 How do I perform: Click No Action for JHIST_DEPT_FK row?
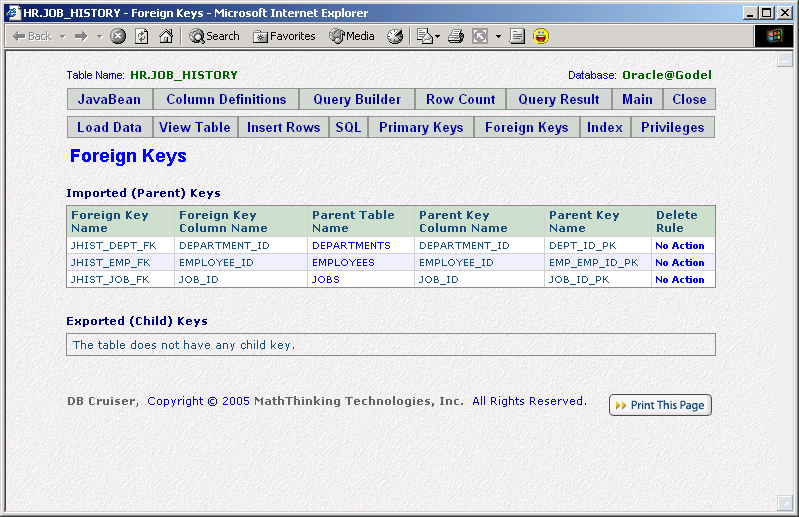679,246
